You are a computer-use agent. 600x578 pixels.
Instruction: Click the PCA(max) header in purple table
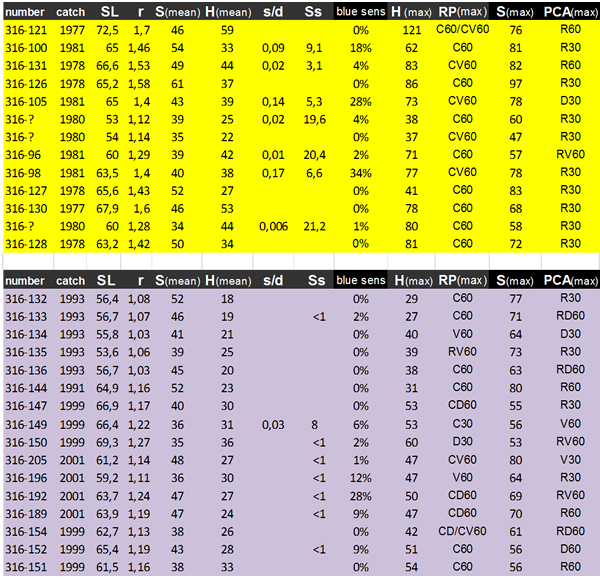coord(569,282)
